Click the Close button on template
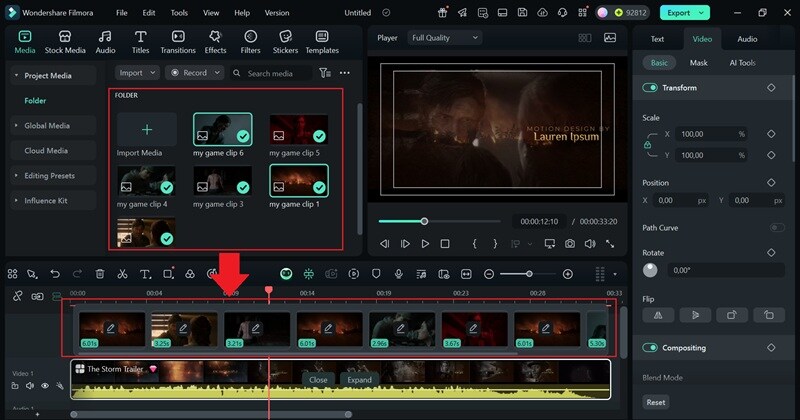Image resolution: width=800 pixels, height=420 pixels. point(318,380)
